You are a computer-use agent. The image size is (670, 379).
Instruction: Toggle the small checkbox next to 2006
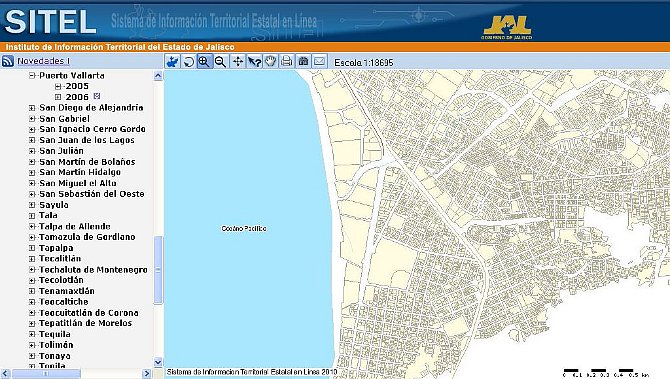click(x=97, y=96)
